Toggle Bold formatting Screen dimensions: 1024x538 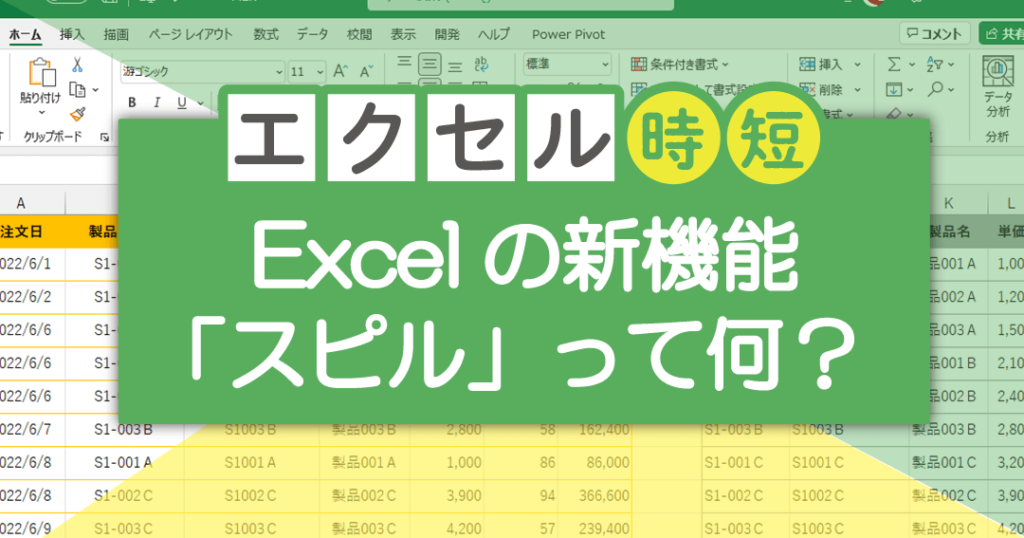point(132,103)
